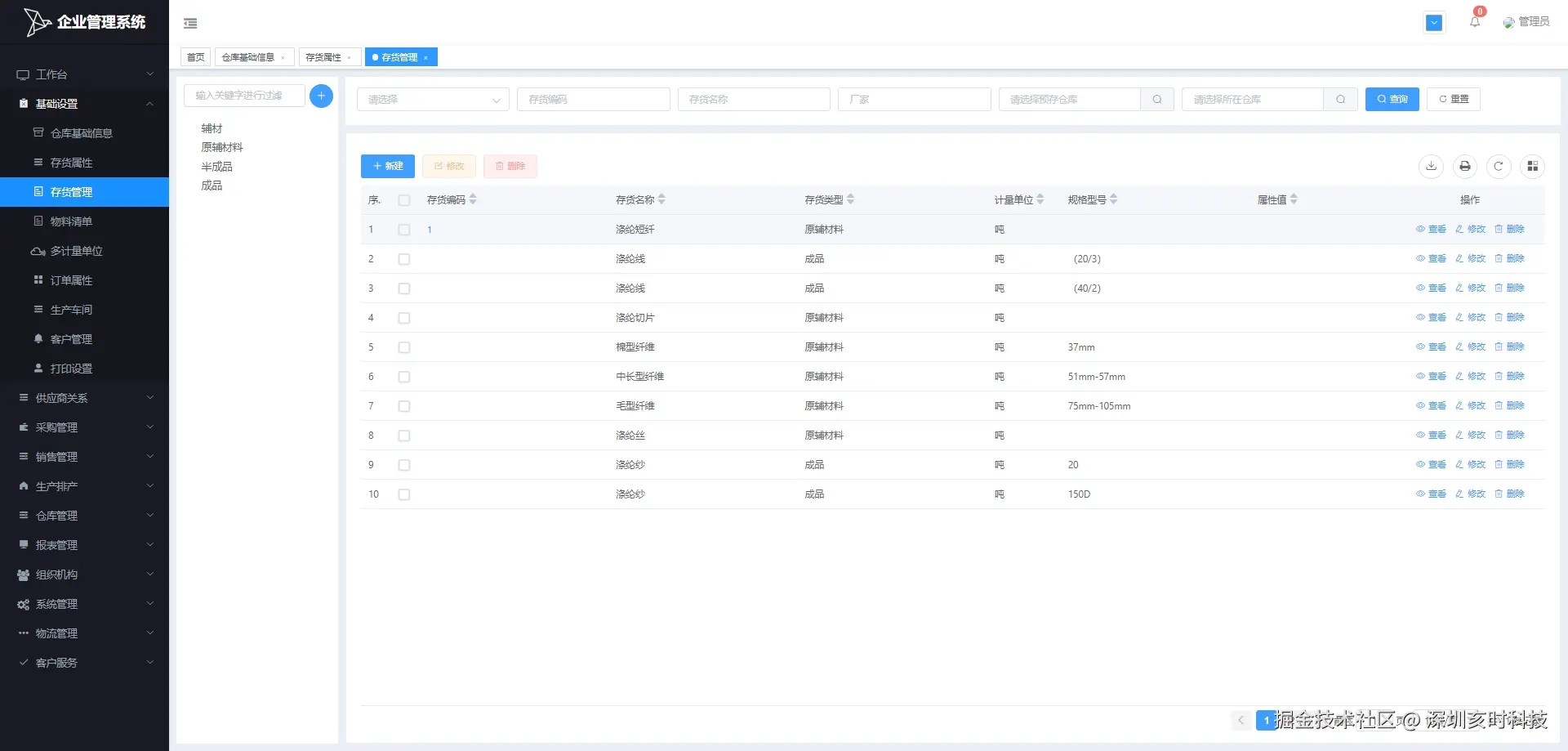Expand the 生产排产 sidebar menu
This screenshot has height=751, width=1568.
(84, 486)
